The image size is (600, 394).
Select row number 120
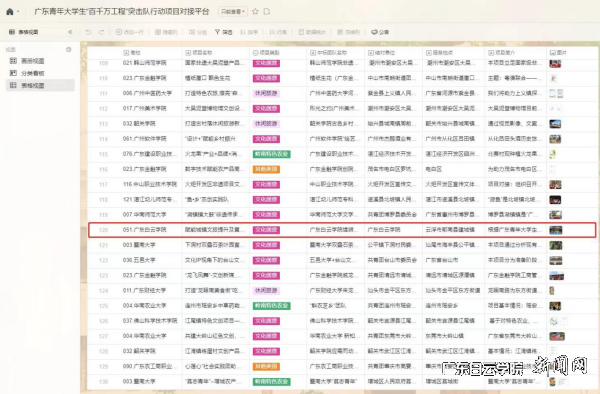coord(103,230)
